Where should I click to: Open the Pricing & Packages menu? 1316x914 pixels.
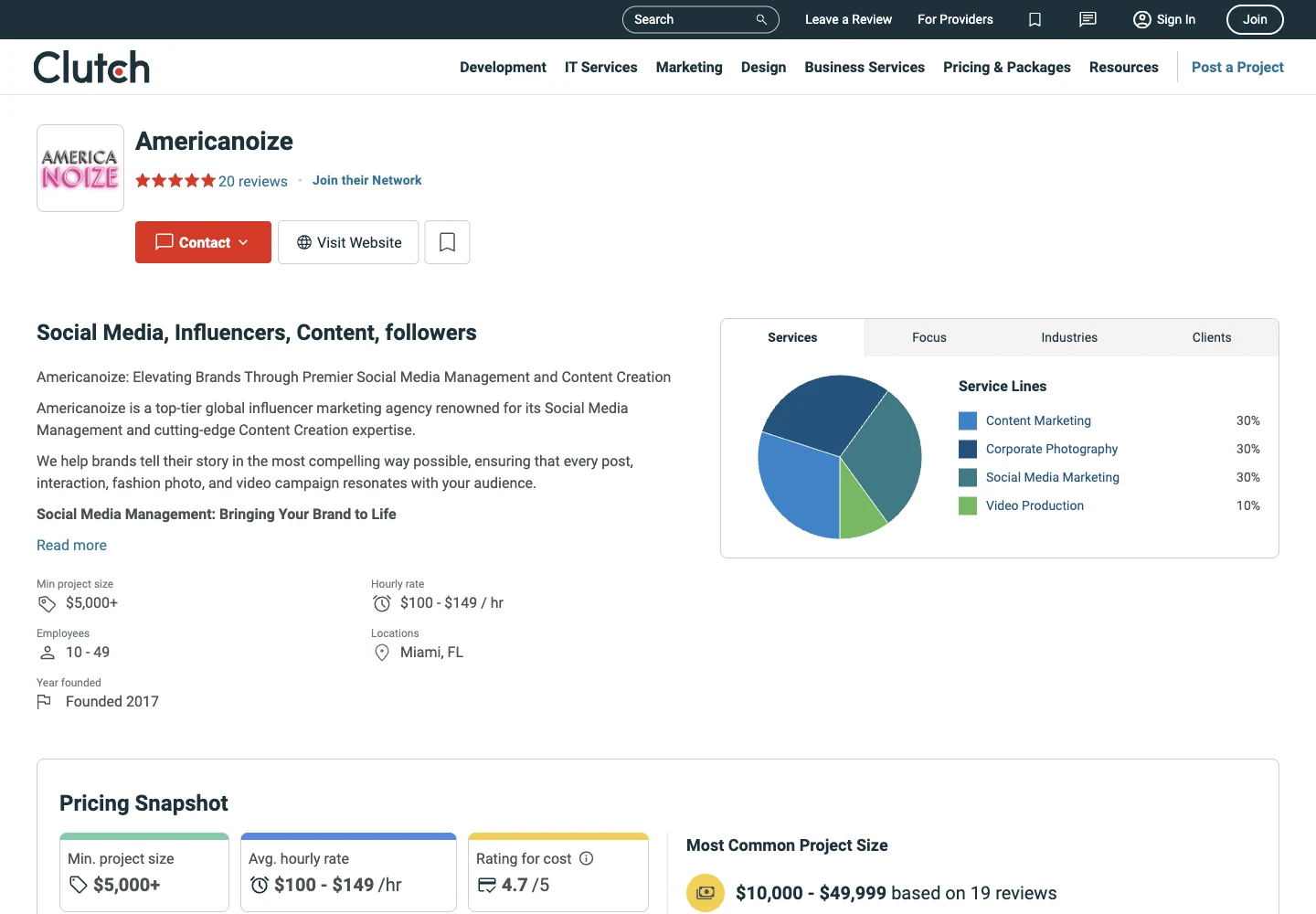pos(1007,67)
